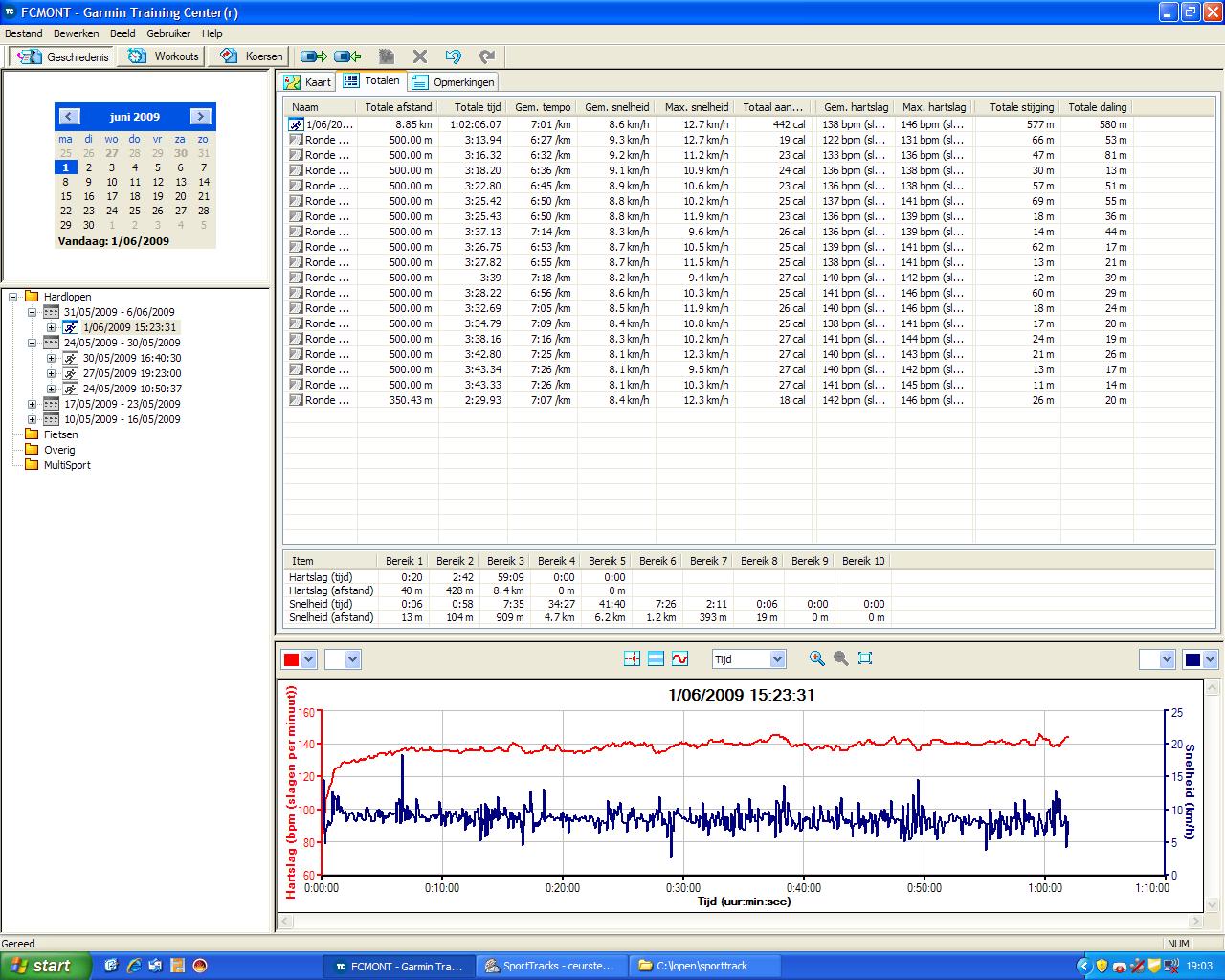Click the 350.43 m lap distance cell

click(x=412, y=400)
